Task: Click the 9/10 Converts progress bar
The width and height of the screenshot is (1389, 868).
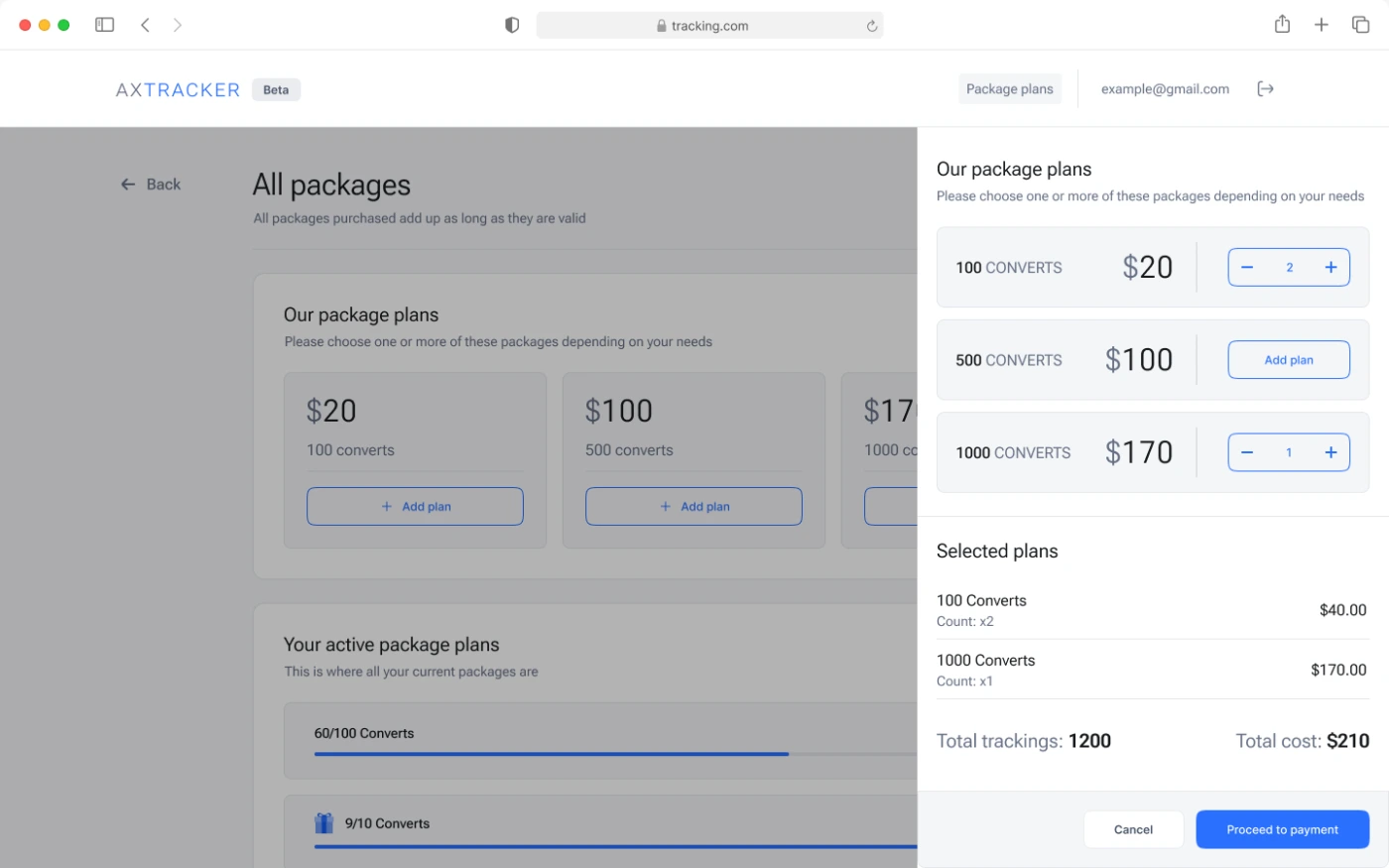Action: [615, 846]
